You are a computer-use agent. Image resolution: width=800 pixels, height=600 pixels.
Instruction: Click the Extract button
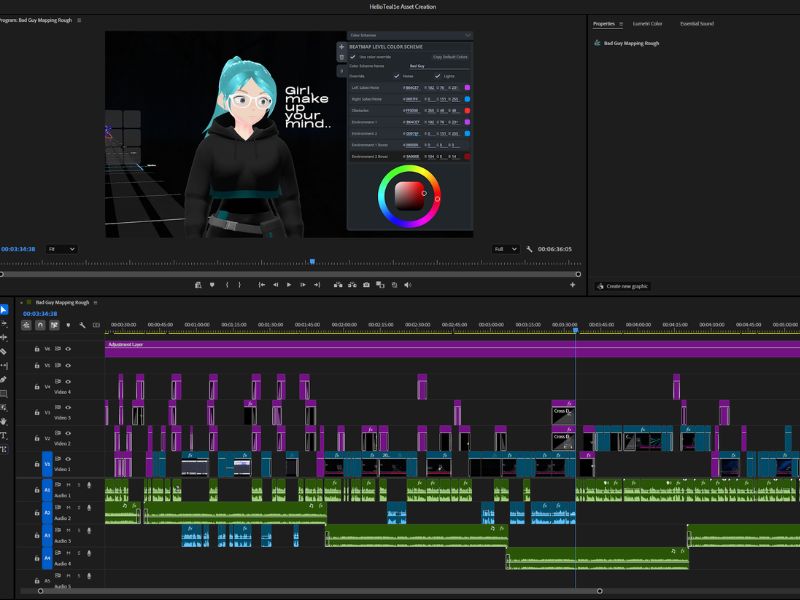coord(352,285)
